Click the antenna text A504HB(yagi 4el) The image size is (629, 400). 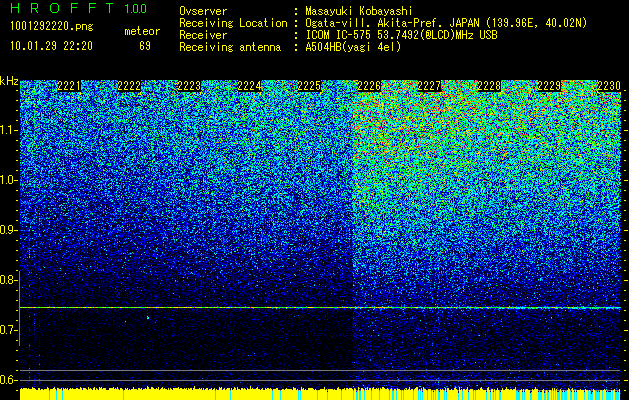click(x=353, y=47)
